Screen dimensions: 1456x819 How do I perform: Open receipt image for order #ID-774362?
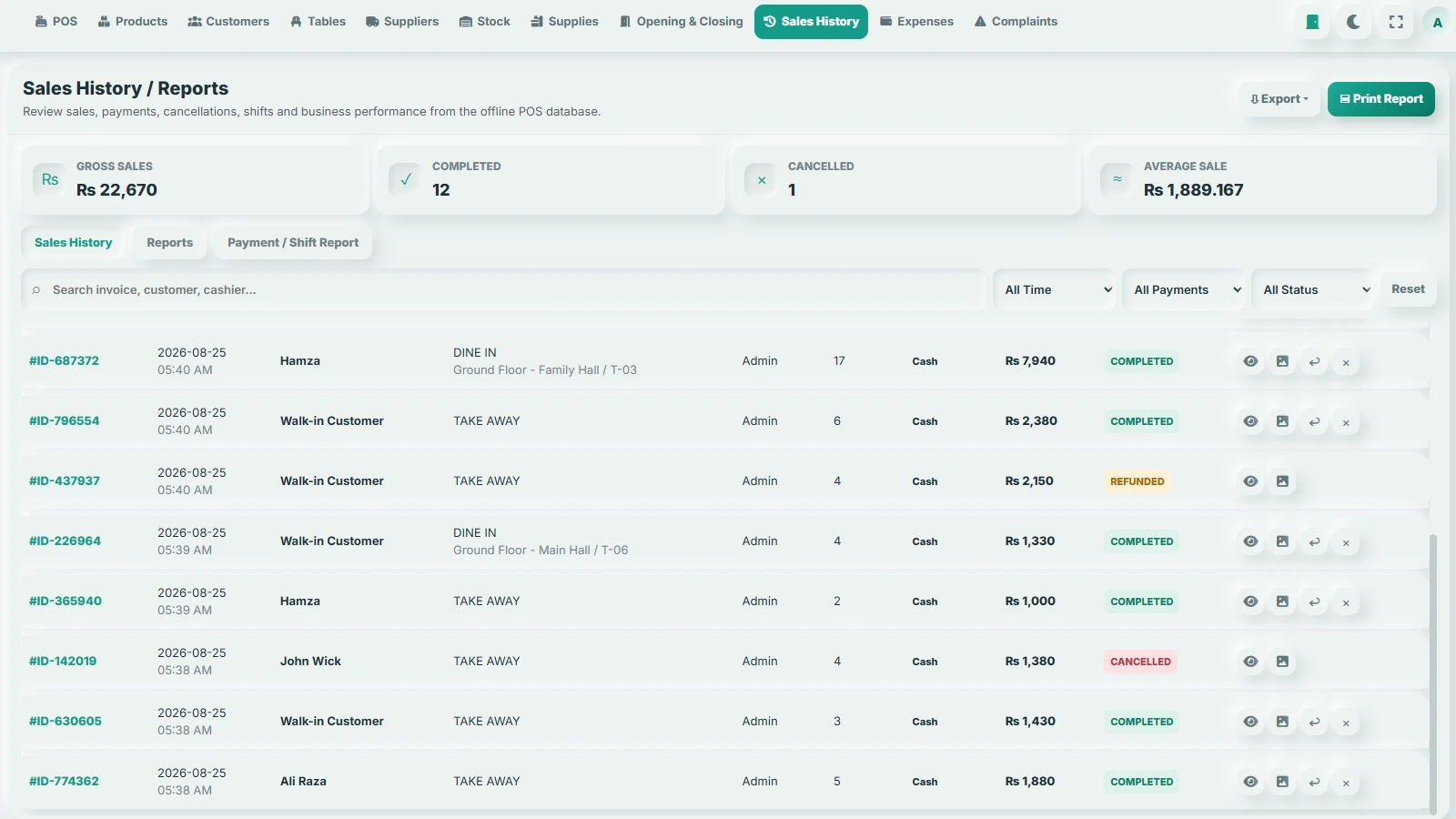[1282, 782]
